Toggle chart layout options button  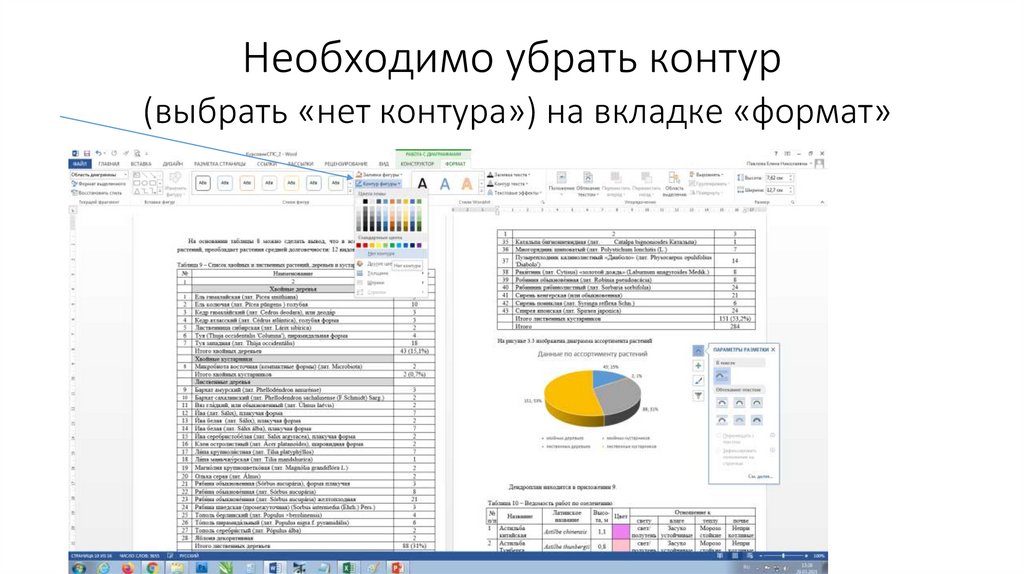click(698, 351)
